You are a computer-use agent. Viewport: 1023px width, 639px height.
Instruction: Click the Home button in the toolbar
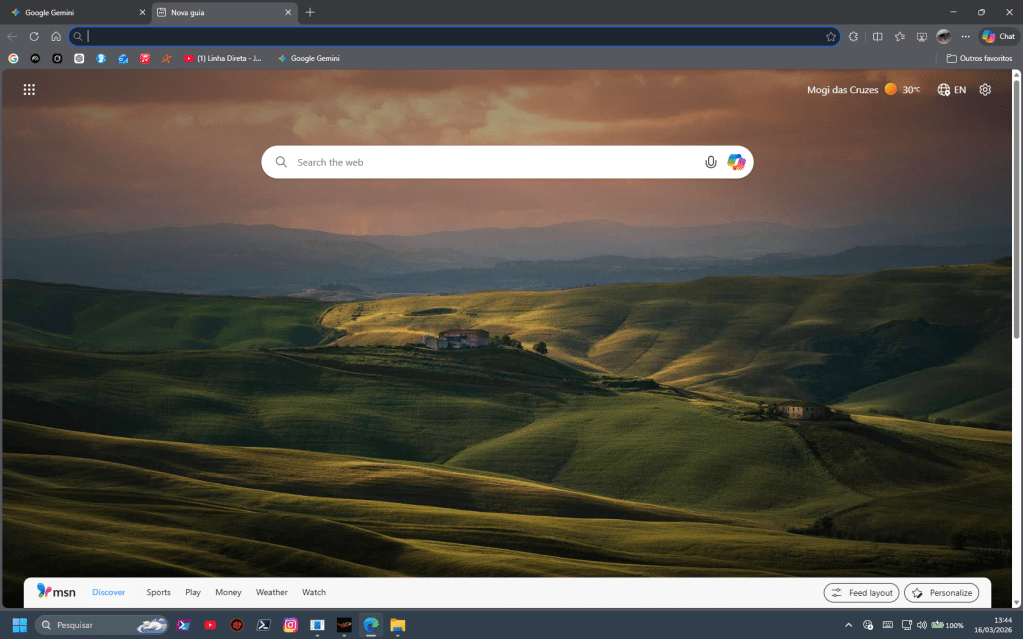(56, 36)
